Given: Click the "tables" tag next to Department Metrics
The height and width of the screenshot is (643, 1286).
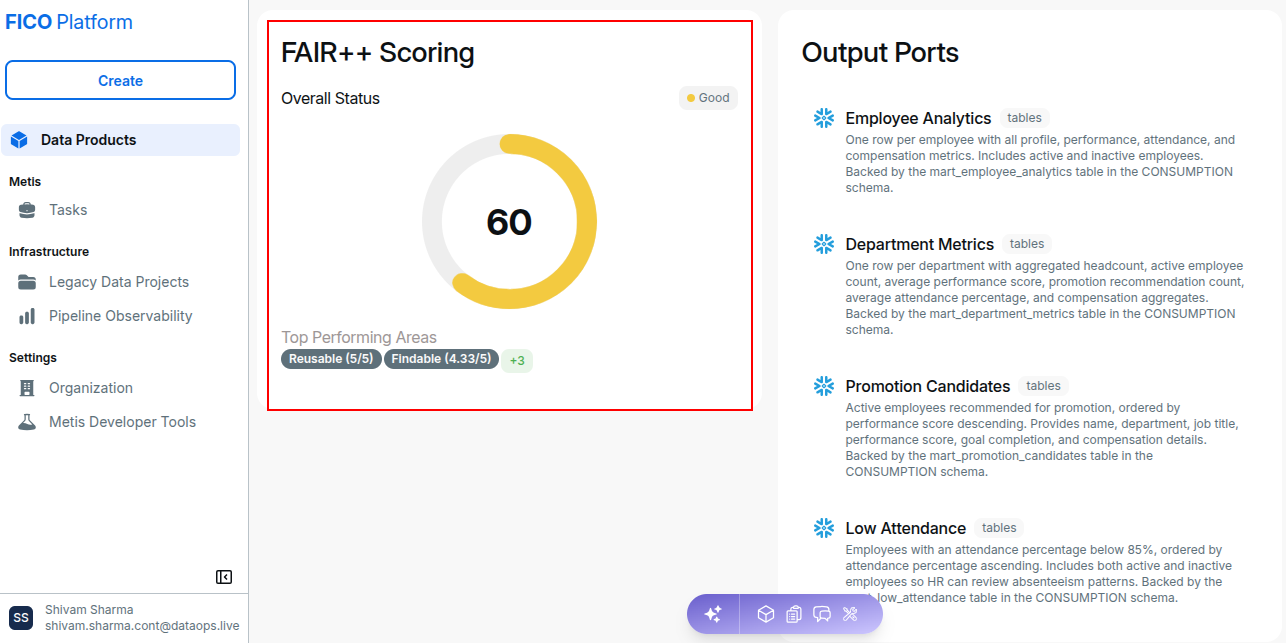Looking at the screenshot, I should (x=1027, y=244).
